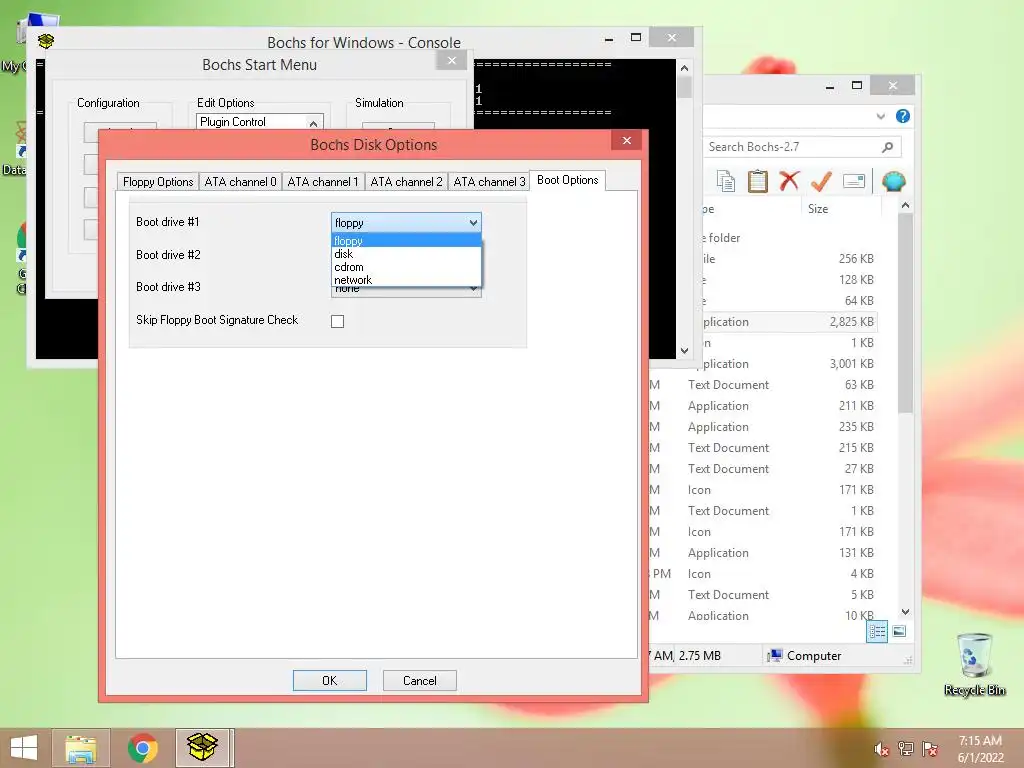Switch to the Floppy Options tab
The image size is (1024, 768).
click(158, 182)
